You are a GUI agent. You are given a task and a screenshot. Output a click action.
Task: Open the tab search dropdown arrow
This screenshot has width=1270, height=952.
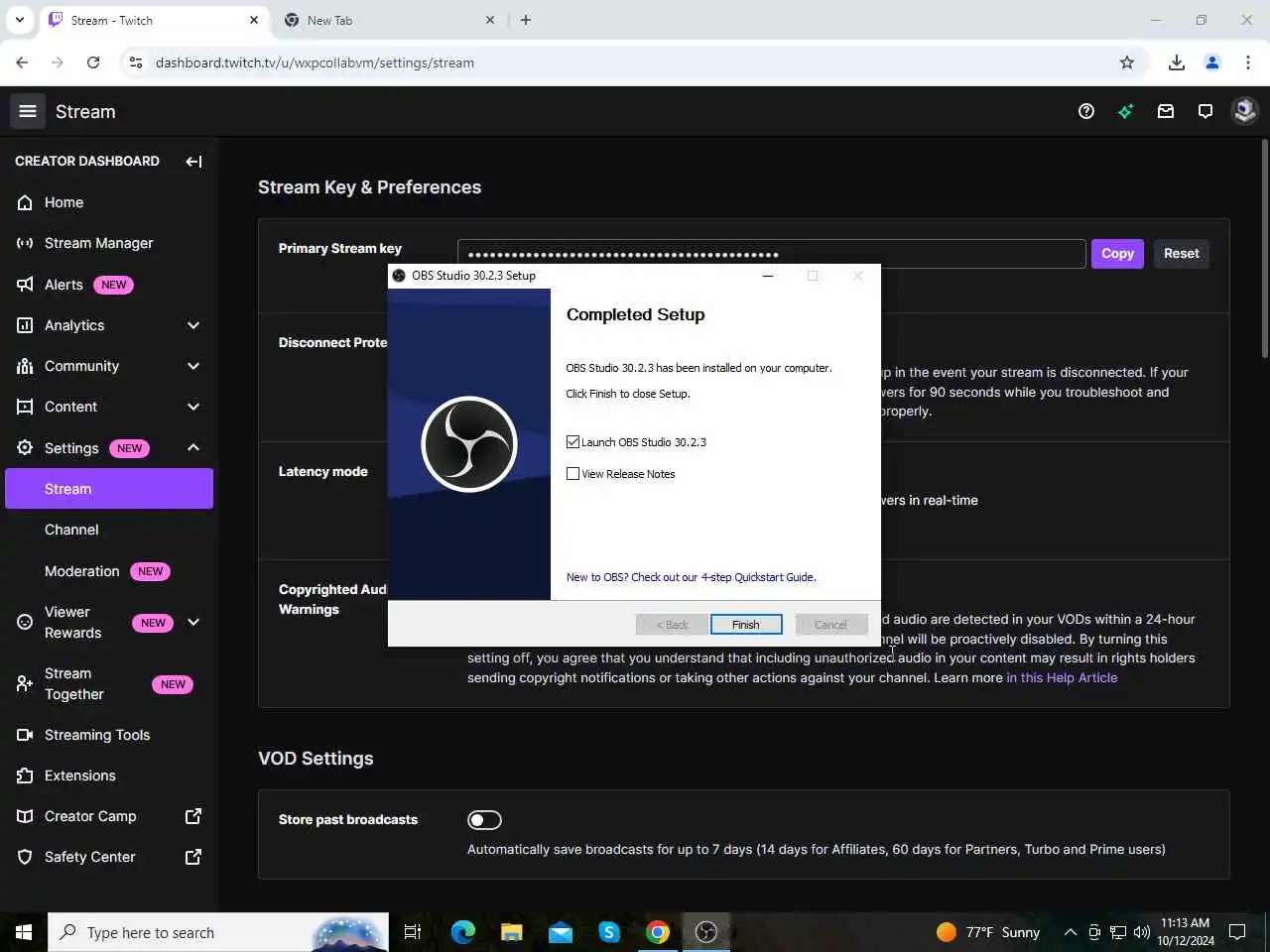tap(20, 20)
